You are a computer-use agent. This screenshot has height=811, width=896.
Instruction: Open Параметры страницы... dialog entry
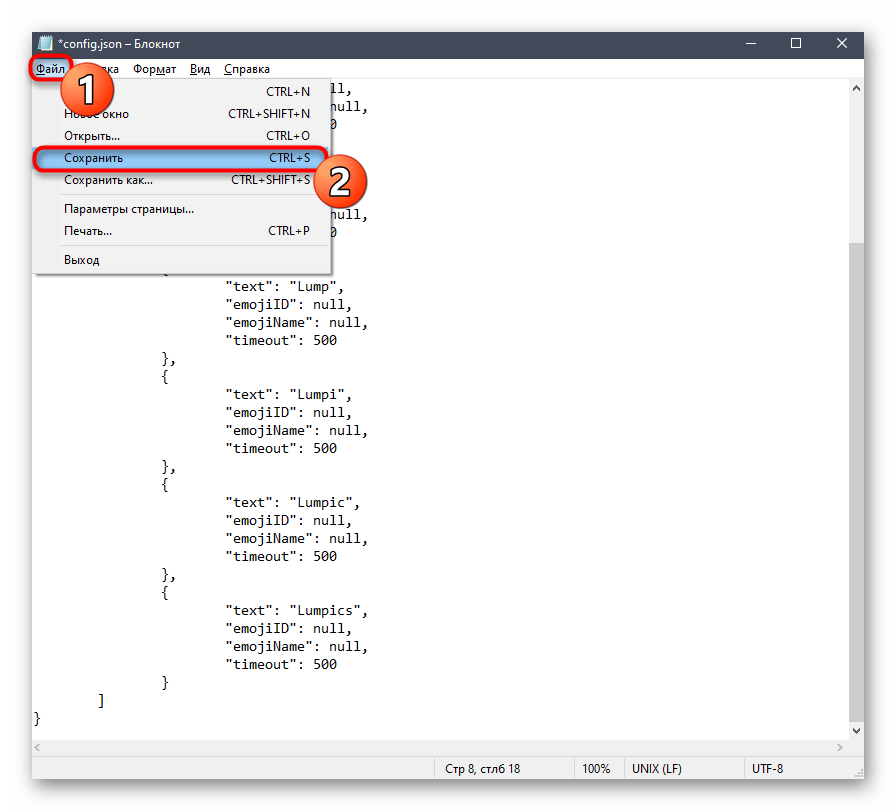coord(181,209)
